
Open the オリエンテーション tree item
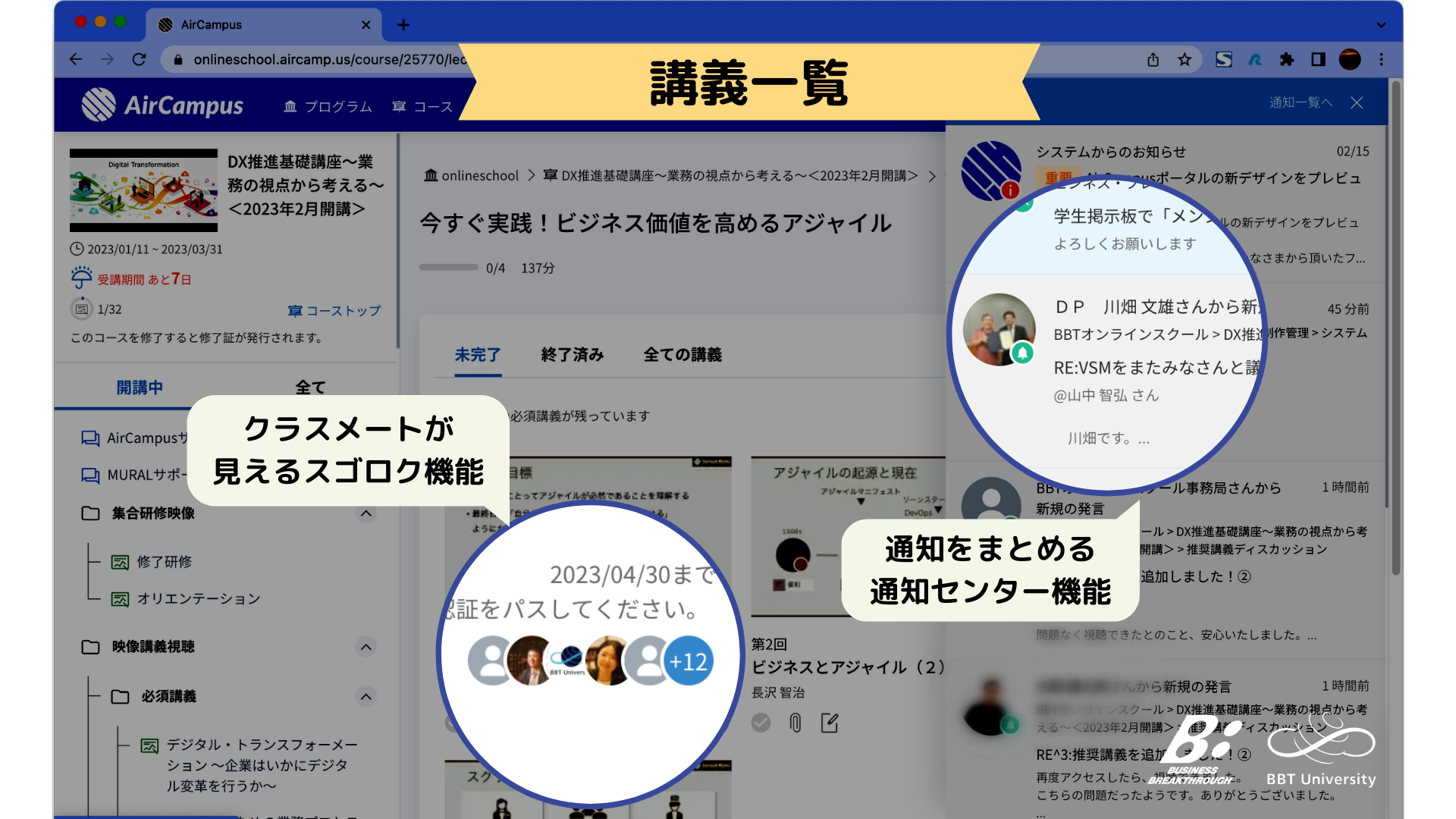pyautogui.click(x=198, y=598)
